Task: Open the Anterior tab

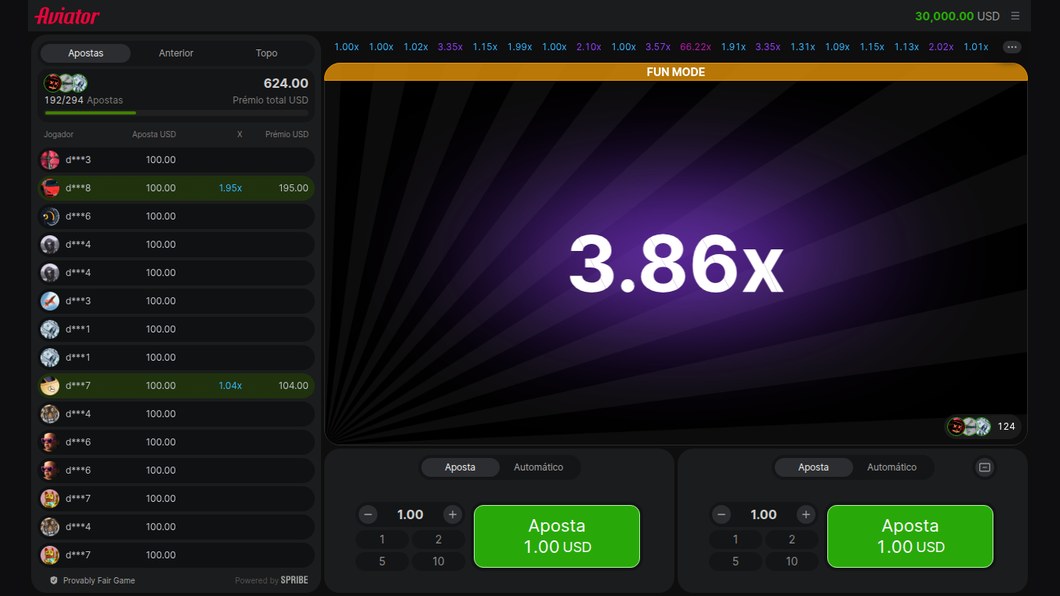Action: [176, 53]
